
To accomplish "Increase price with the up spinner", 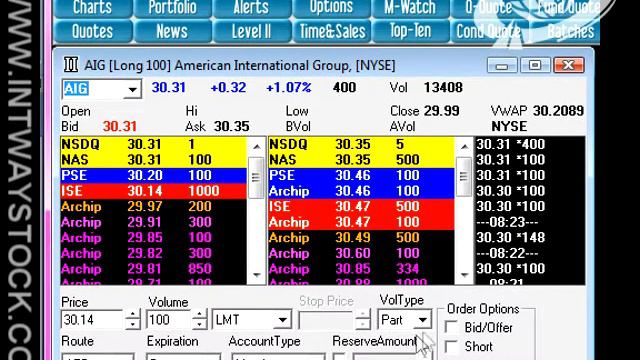I will point(132,314).
